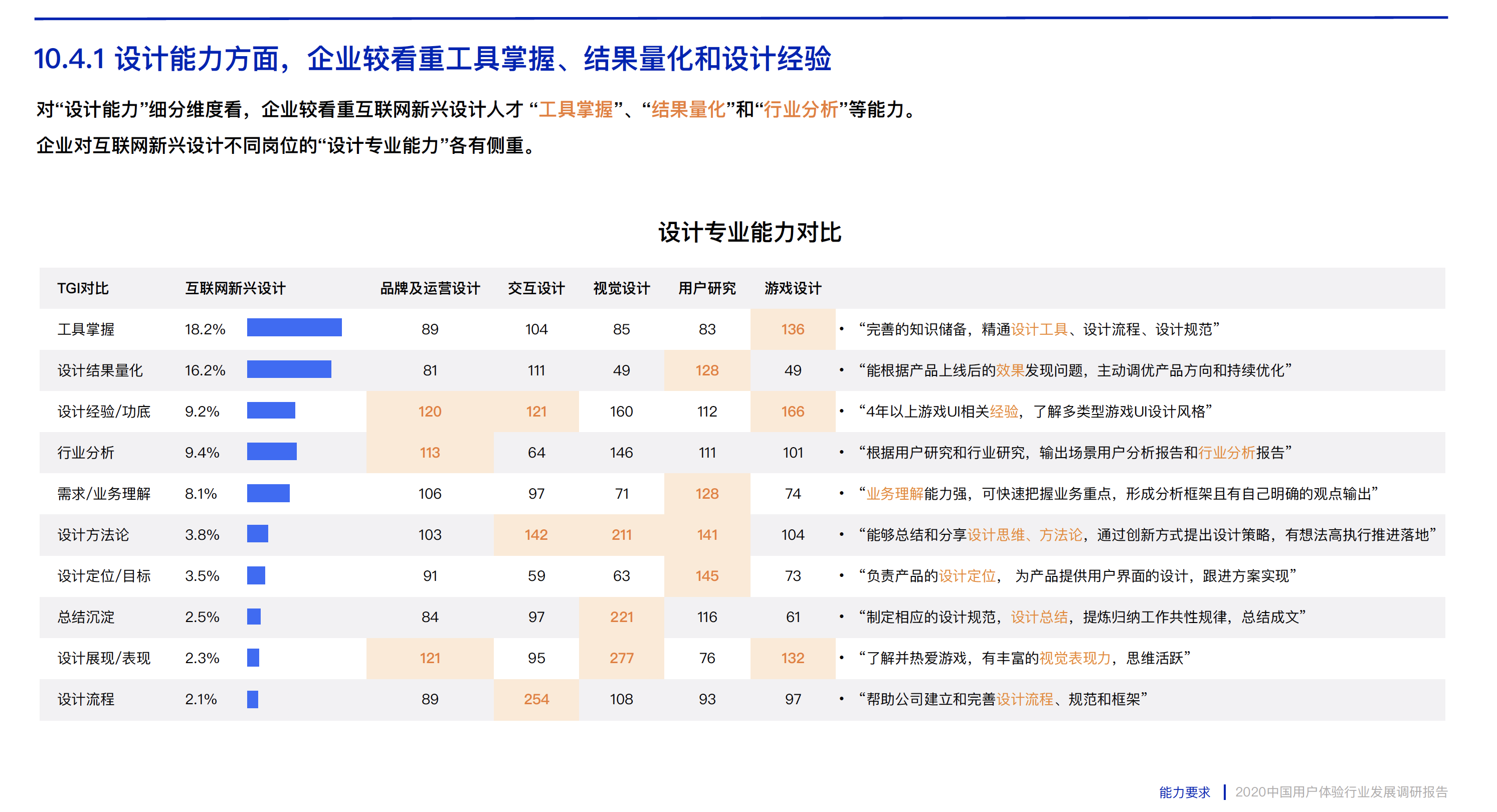The image size is (1497, 812).
Task: Click the 211 value in 视觉设计 column
Action: pos(621,535)
